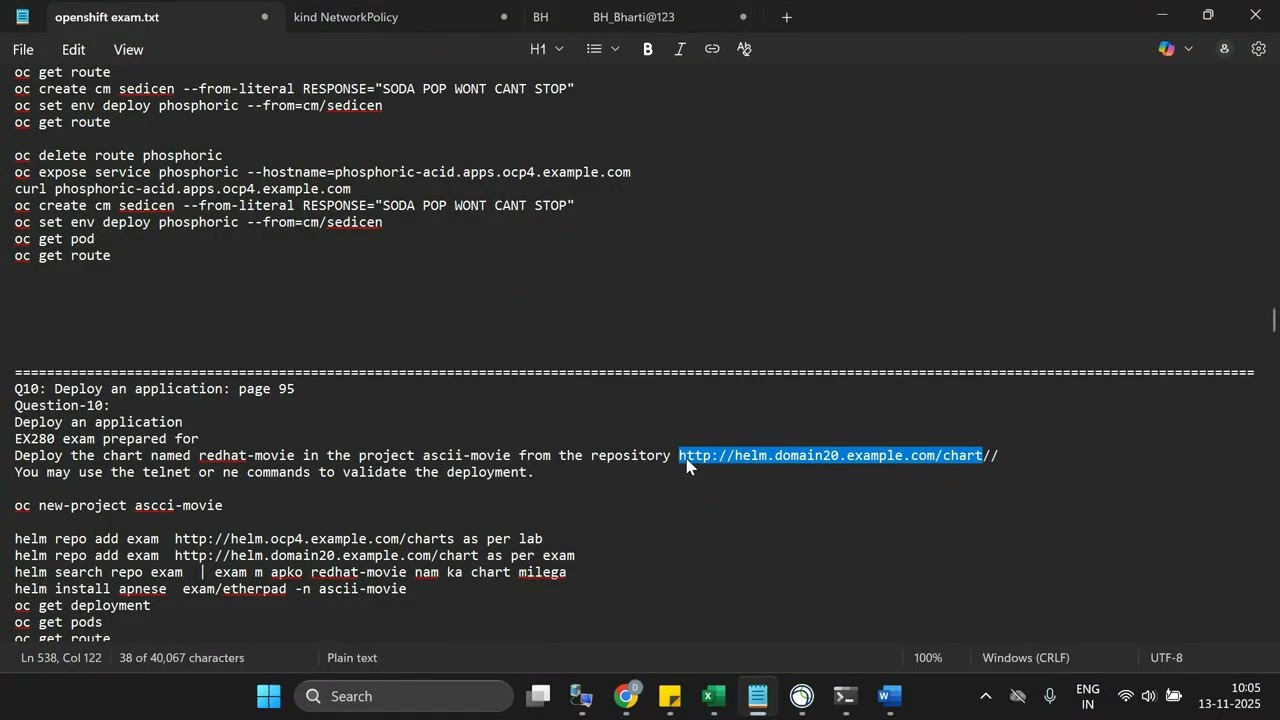Click the Plain text format indicator
Image resolution: width=1280 pixels, height=720 pixels.
[352, 658]
